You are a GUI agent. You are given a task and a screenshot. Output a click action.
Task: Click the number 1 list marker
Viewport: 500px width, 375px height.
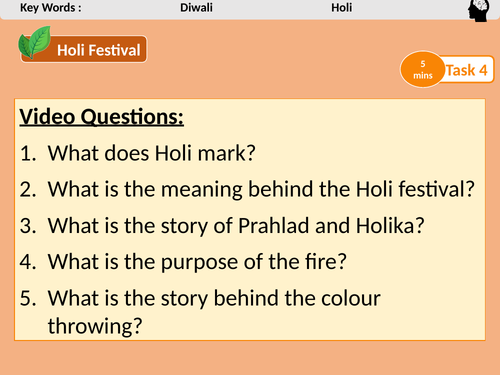(28, 154)
